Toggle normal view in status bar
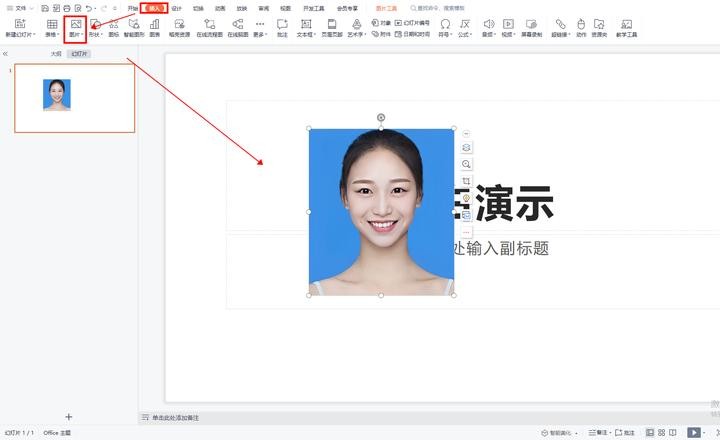 coord(649,433)
